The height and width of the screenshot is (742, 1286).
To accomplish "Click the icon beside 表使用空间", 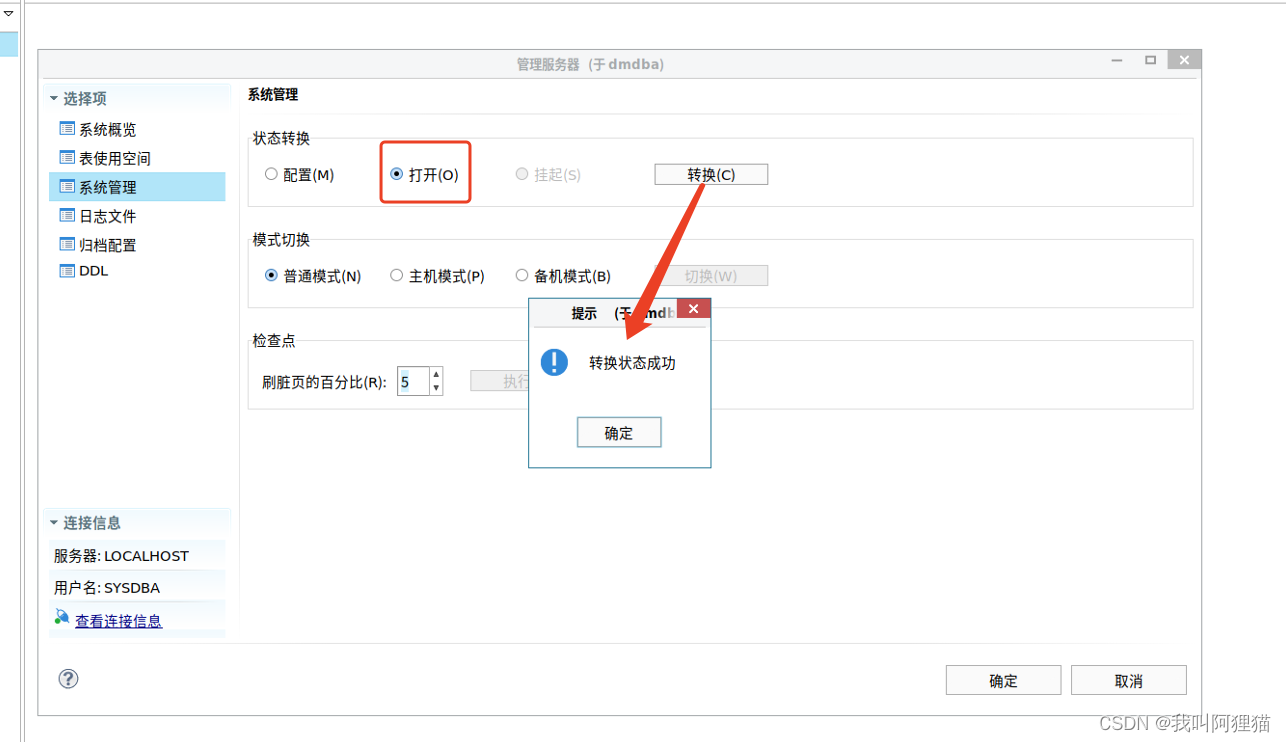I will coord(67,157).
